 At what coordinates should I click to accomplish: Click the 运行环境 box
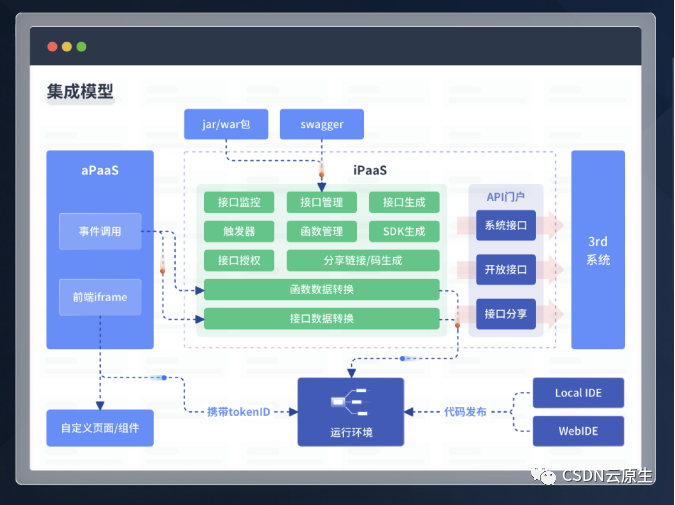pos(351,412)
